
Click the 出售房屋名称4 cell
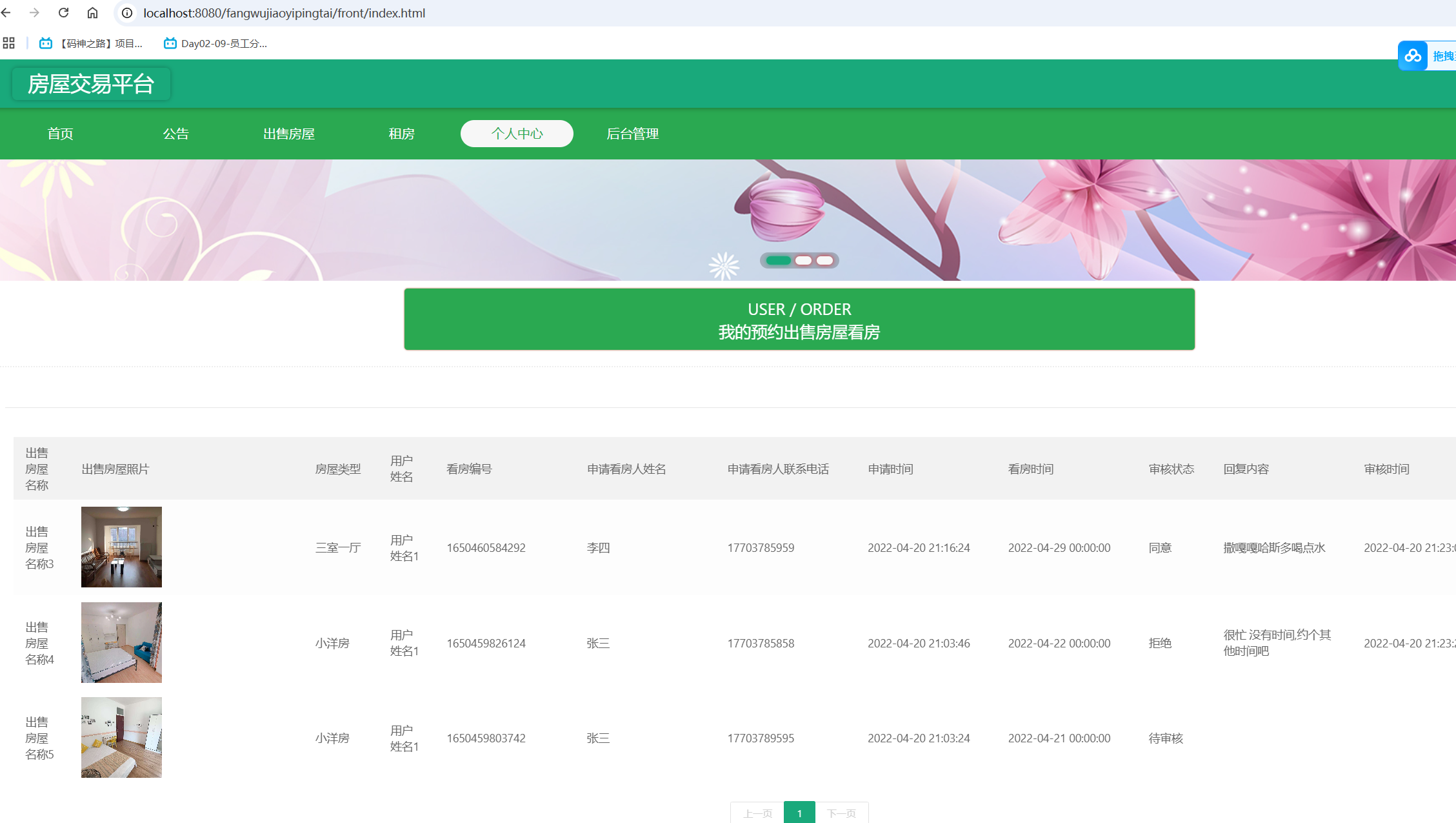pyautogui.click(x=39, y=643)
